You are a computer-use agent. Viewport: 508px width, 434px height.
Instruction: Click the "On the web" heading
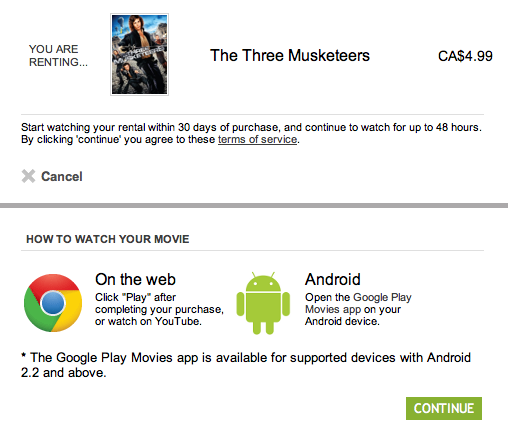(135, 279)
